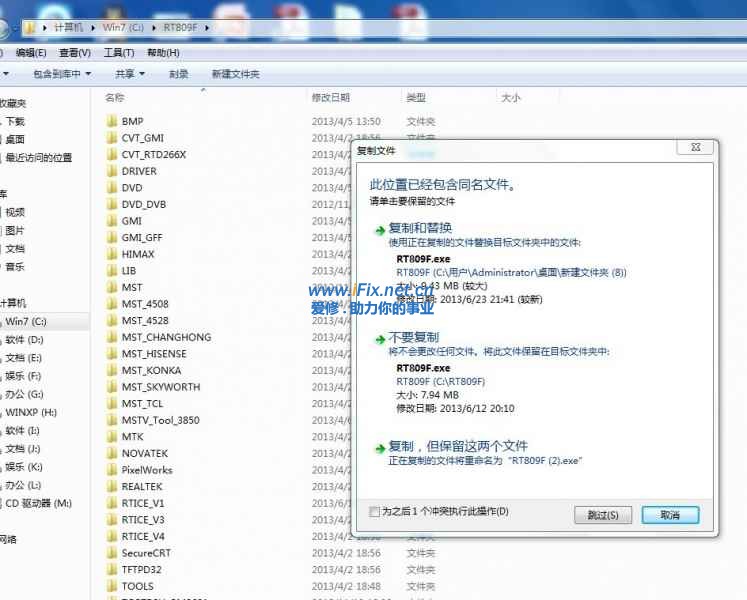The image size is (747, 600).
Task: Enable the 为之后 1 个冲突执行此操作 checkbox
Action: 375,512
